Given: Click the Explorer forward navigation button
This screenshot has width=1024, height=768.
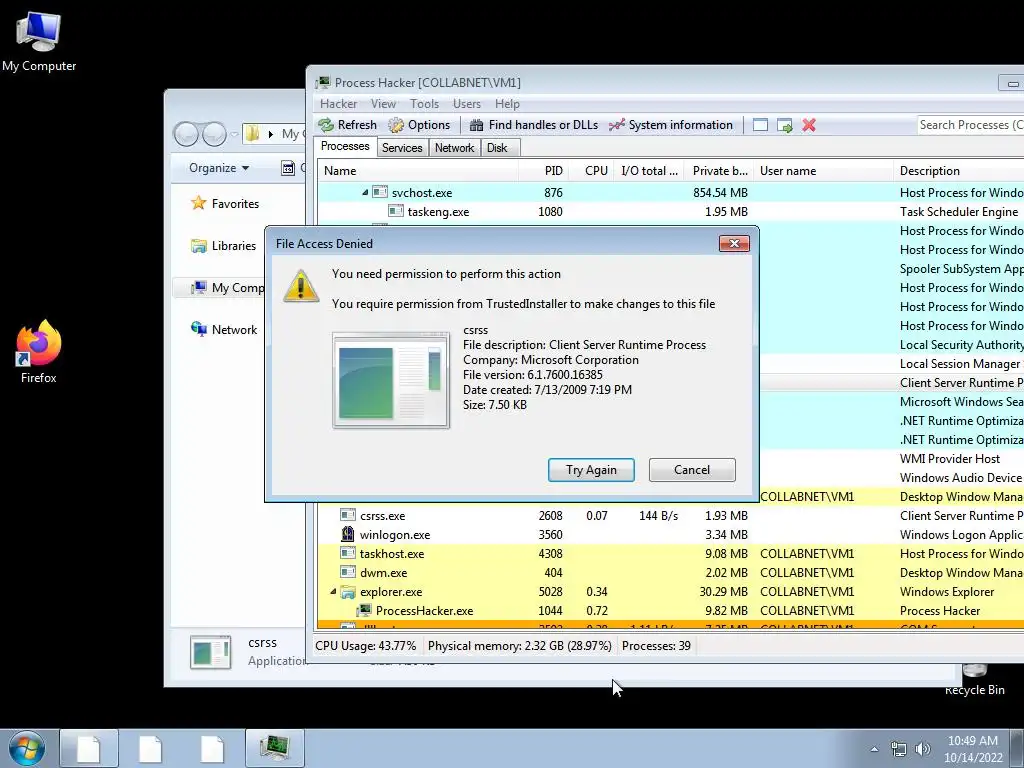Looking at the screenshot, I should click(x=214, y=134).
